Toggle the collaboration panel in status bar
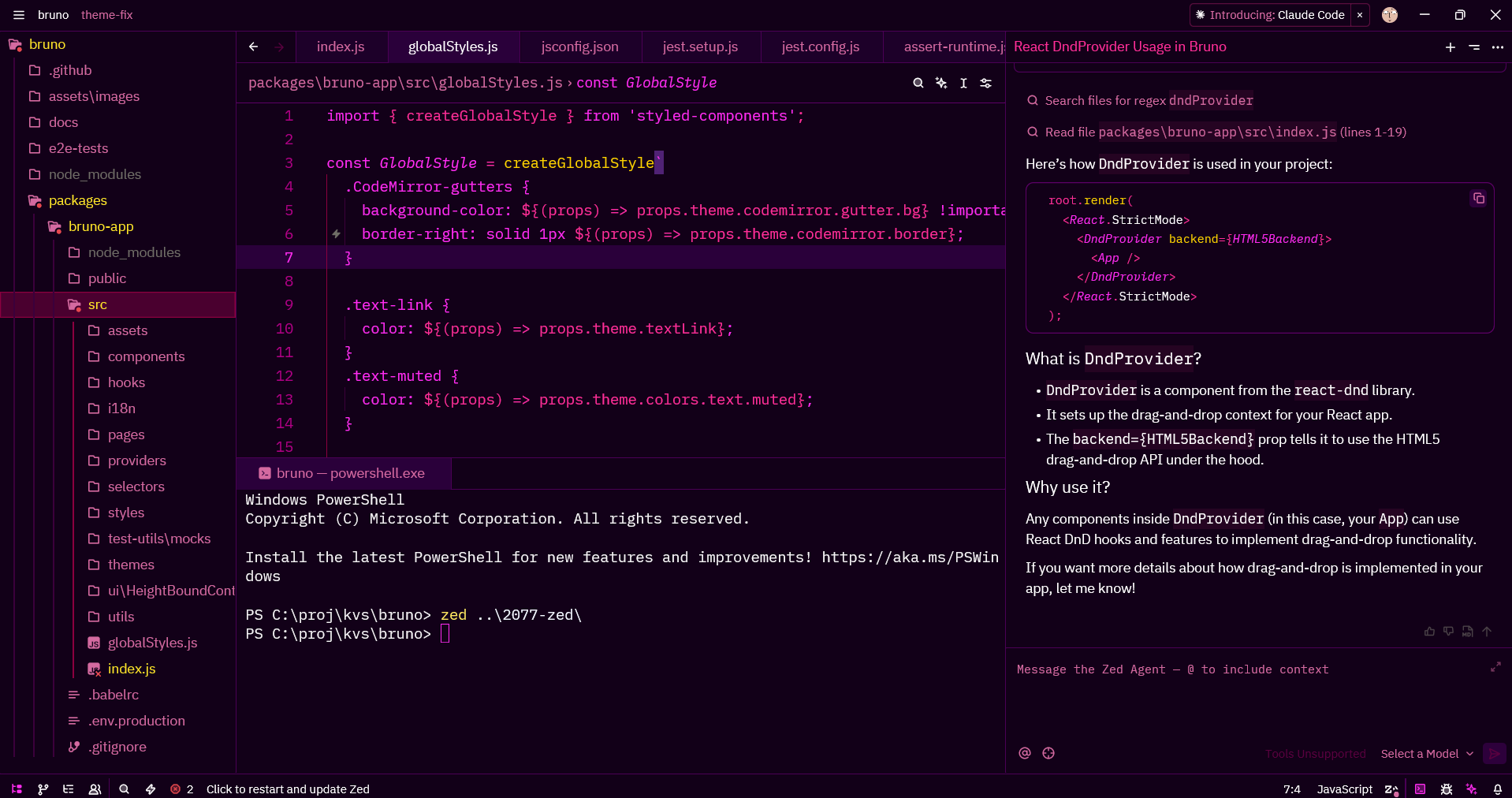Image resolution: width=1512 pixels, height=798 pixels. (95, 789)
